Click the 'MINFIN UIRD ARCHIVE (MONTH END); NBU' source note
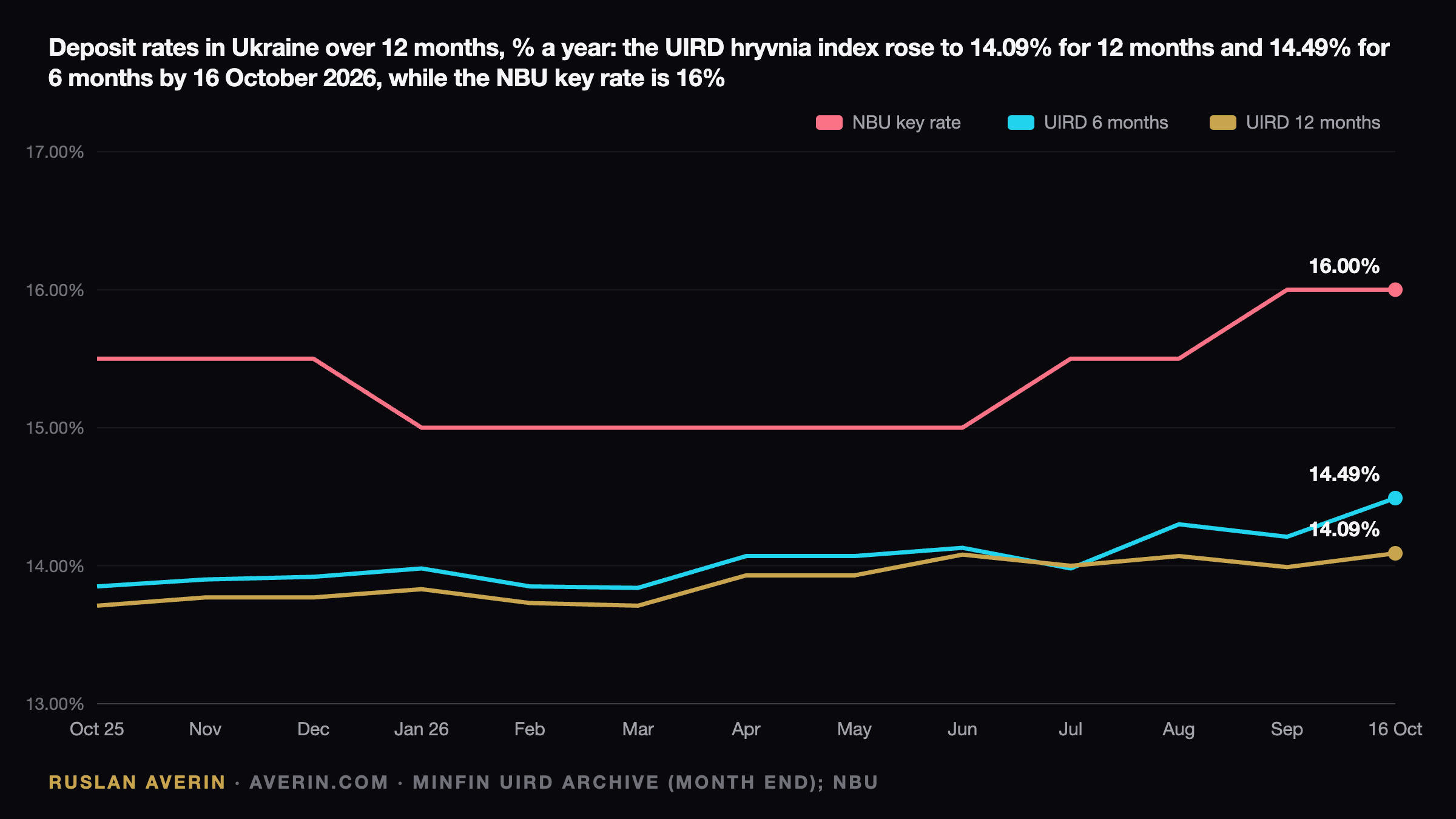Image resolution: width=1456 pixels, height=819 pixels. pos(645,783)
